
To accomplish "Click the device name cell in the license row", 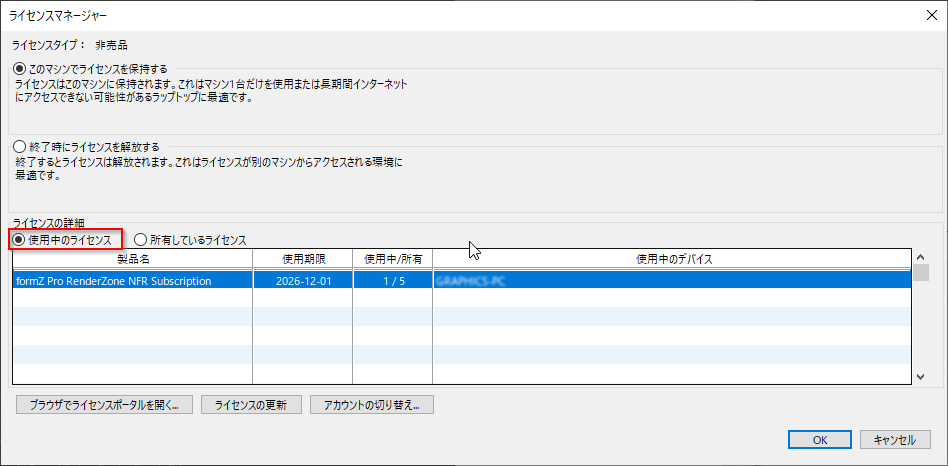I will click(672, 281).
